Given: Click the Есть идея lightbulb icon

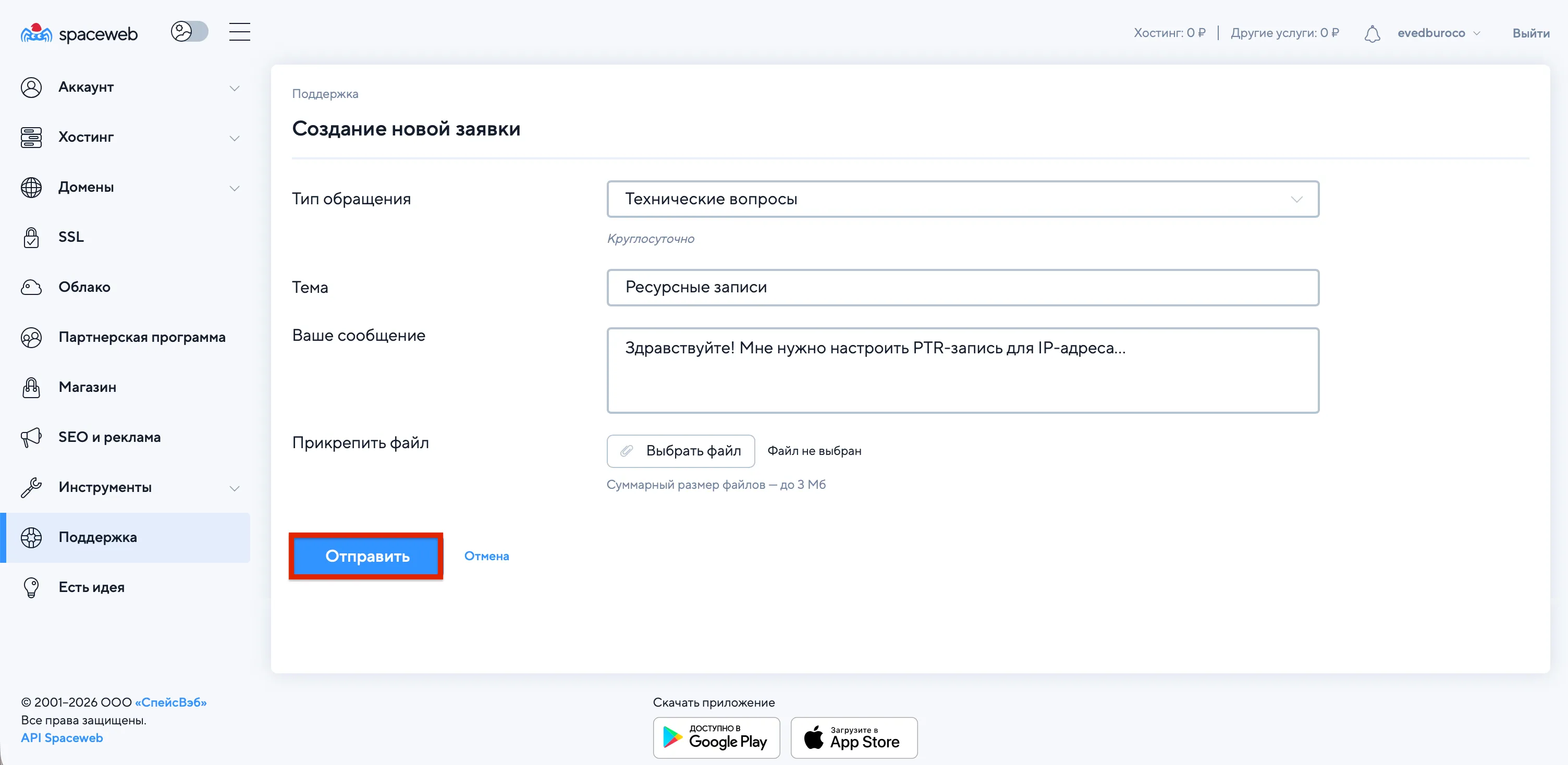Looking at the screenshot, I should pos(31,587).
